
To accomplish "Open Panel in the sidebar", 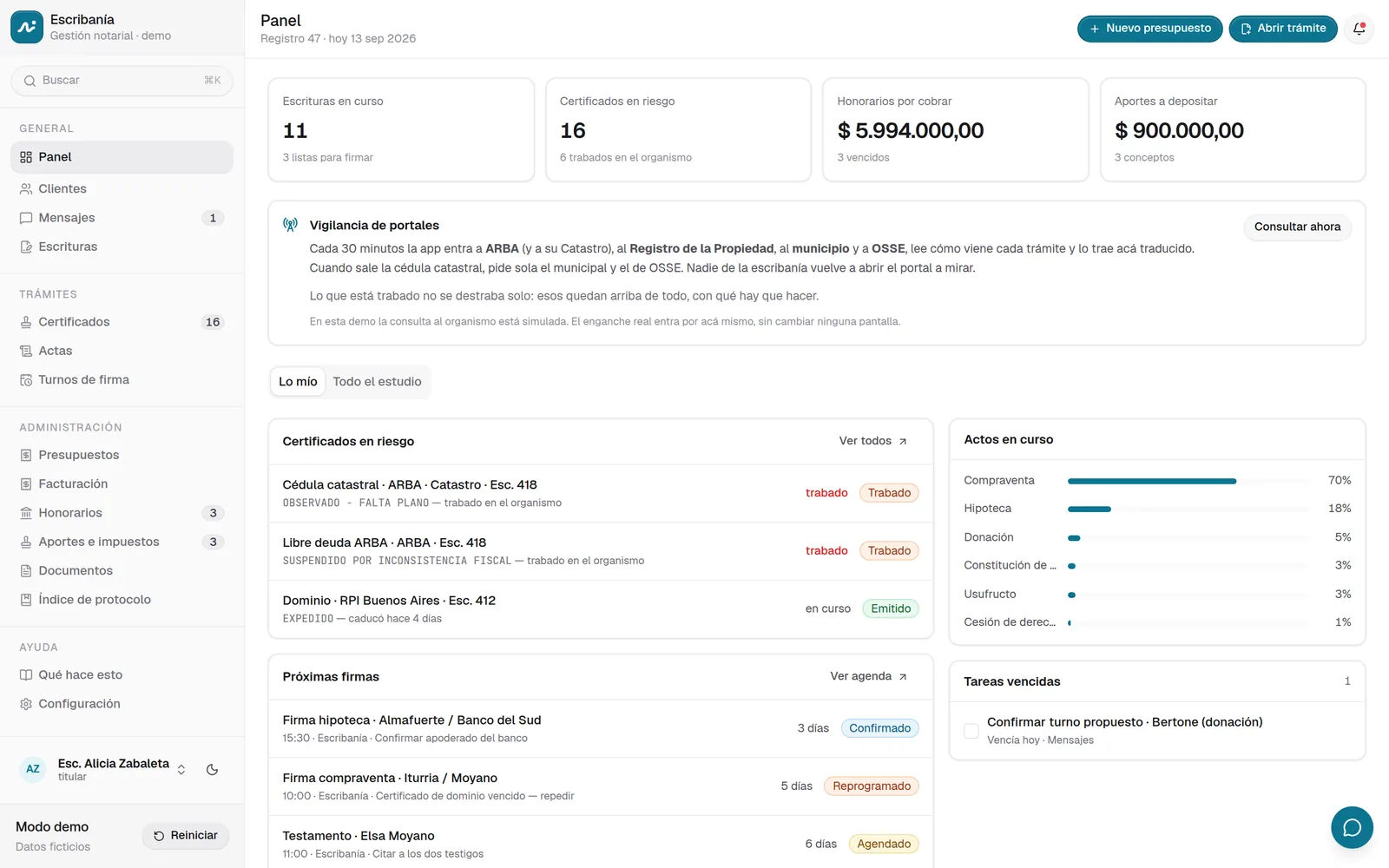I will (122, 157).
